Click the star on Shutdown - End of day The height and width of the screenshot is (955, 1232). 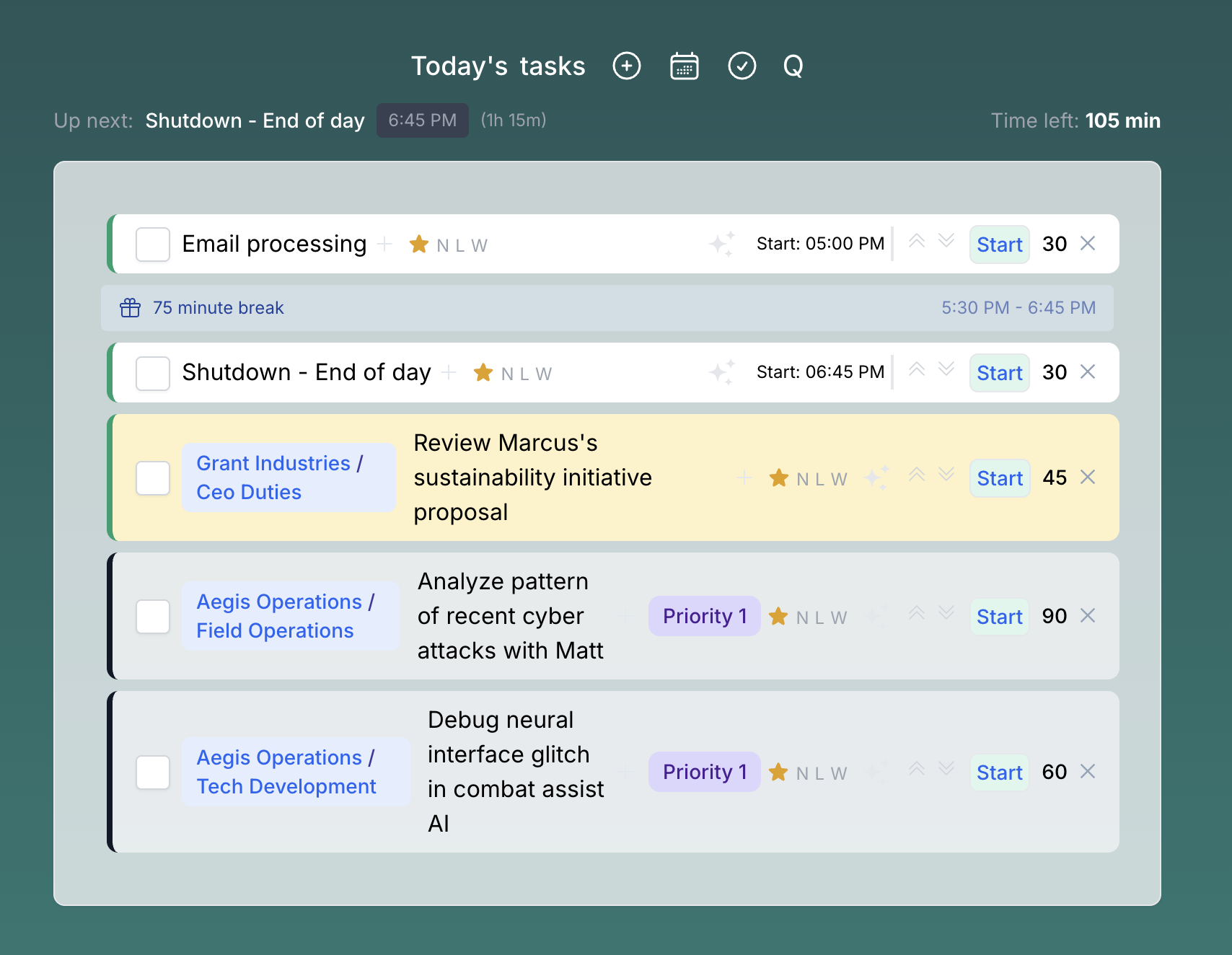tap(483, 372)
